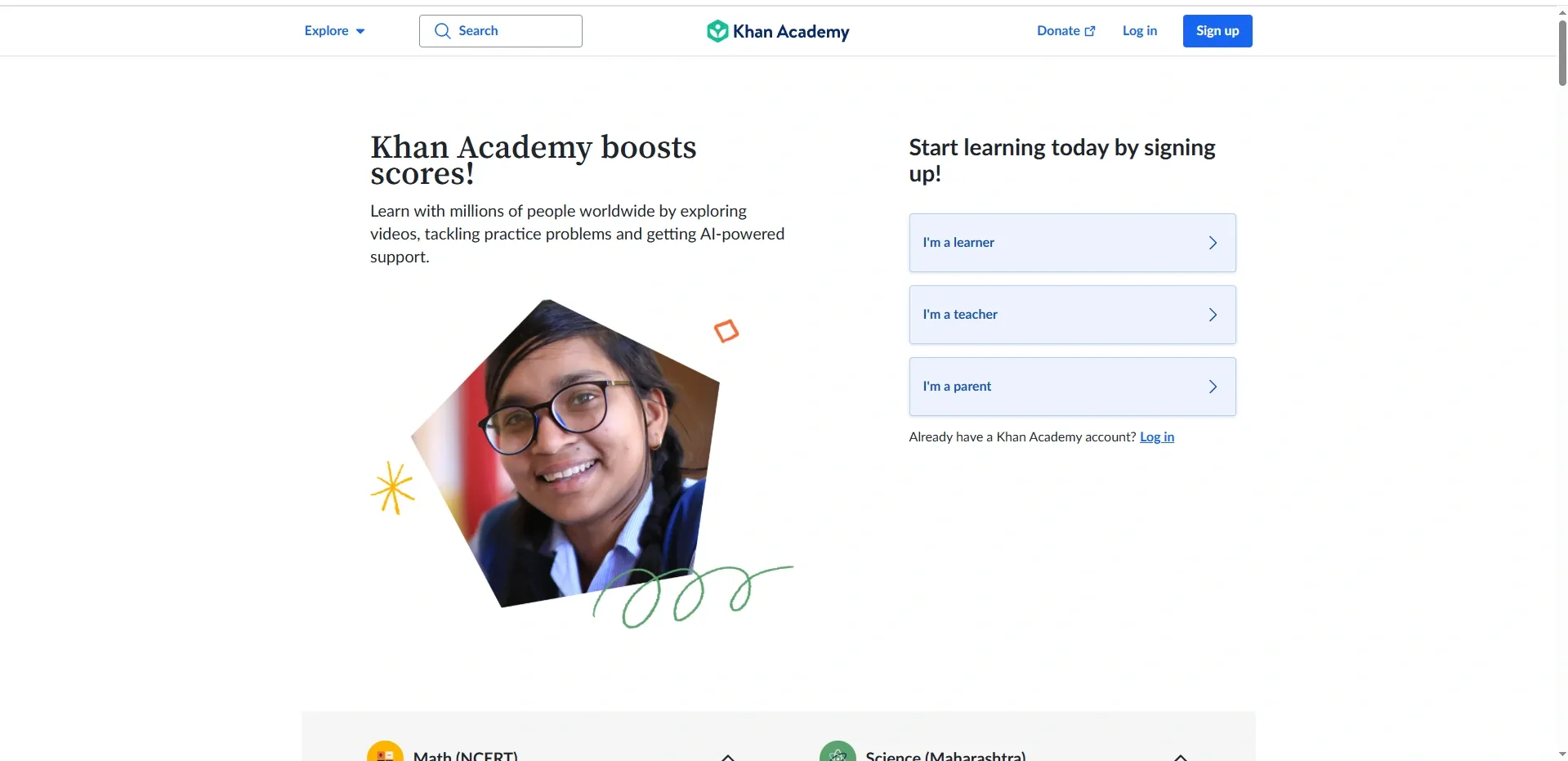Click the Donate link
The width and height of the screenshot is (1568, 761).
(1058, 30)
